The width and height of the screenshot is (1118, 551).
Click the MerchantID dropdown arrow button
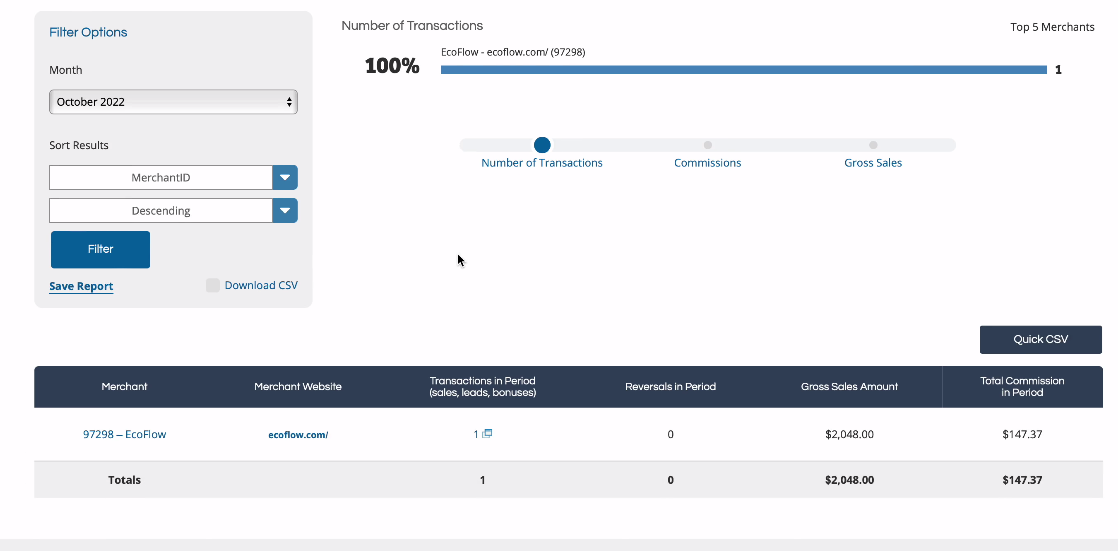click(284, 177)
